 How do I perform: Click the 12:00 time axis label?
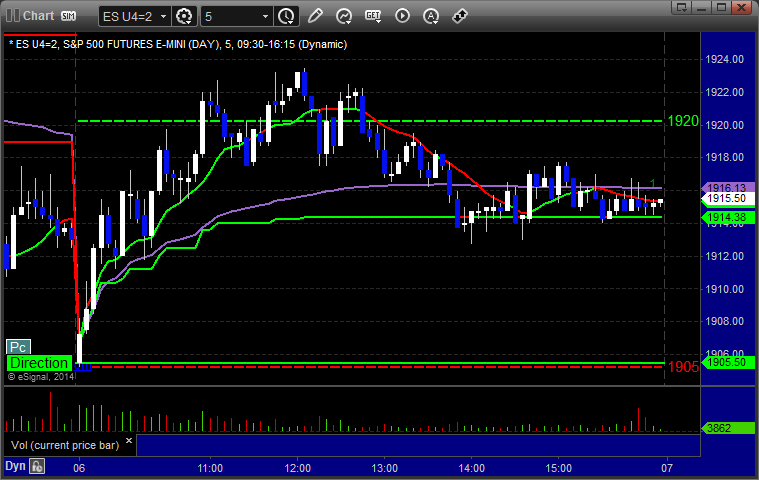pos(298,467)
